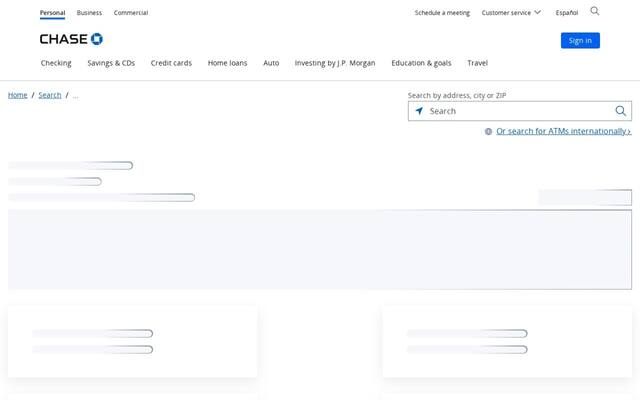Viewport: 640px width, 400px height.
Task: Switch language to Español
Action: [x=567, y=13]
